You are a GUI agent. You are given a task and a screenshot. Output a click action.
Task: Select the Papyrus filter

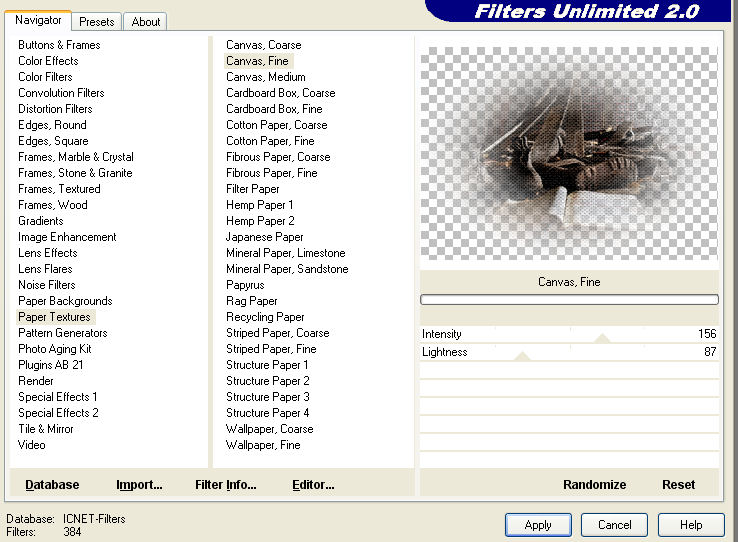(245, 285)
